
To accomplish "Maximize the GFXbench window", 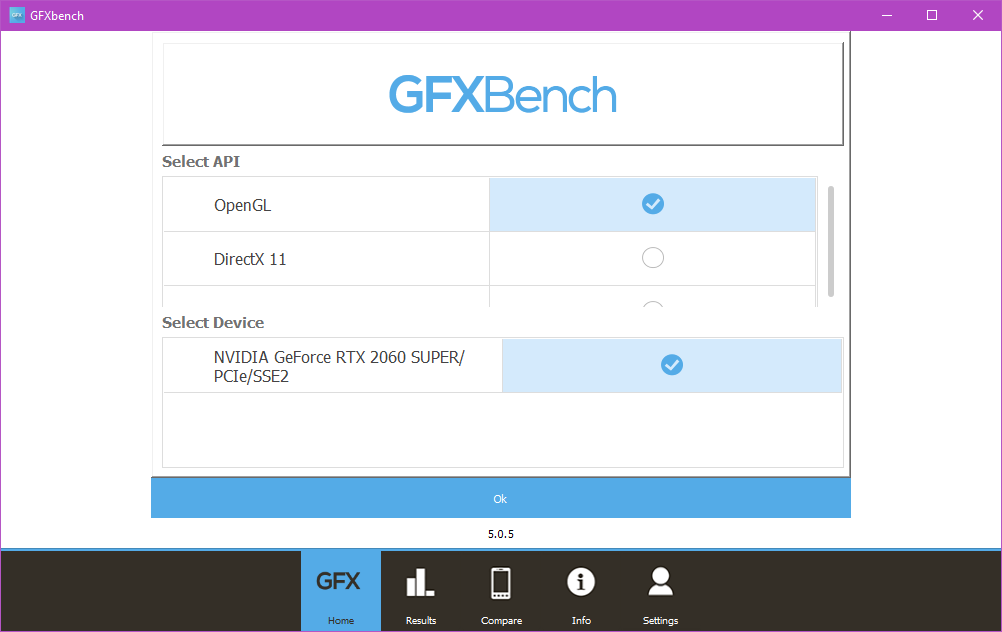I will [x=932, y=15].
